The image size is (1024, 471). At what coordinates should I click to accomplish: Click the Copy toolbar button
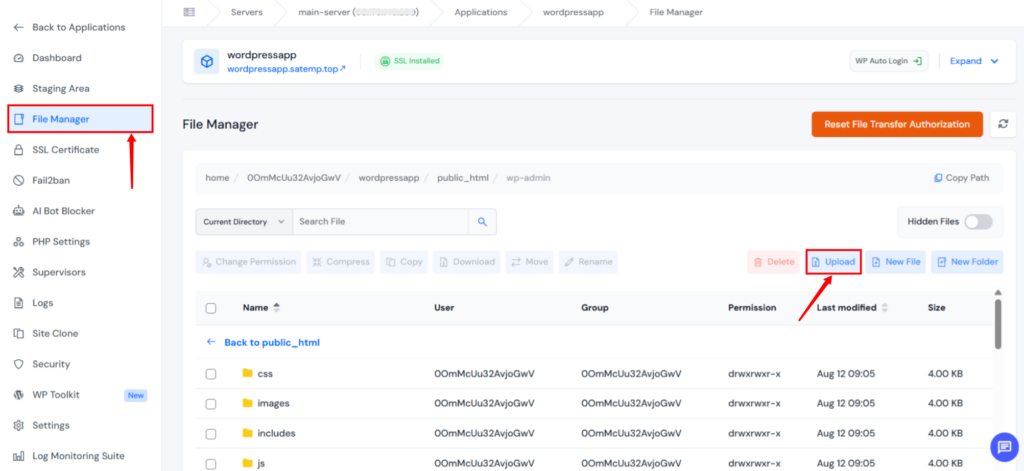tap(404, 262)
